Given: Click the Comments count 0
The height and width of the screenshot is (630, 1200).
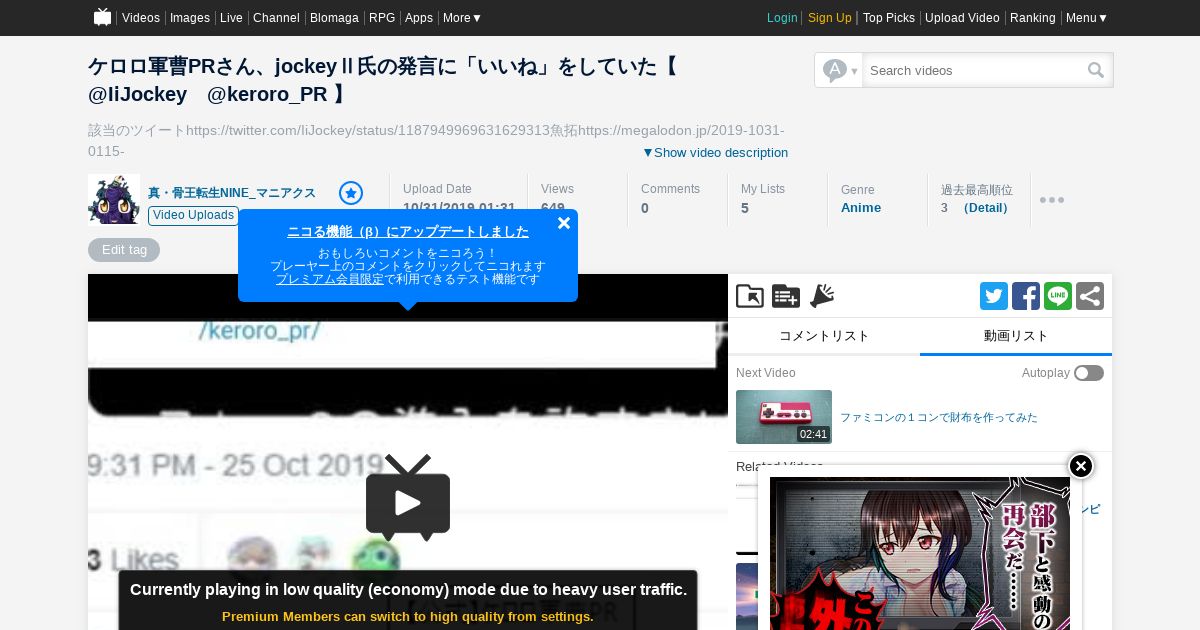Looking at the screenshot, I should coord(645,208).
